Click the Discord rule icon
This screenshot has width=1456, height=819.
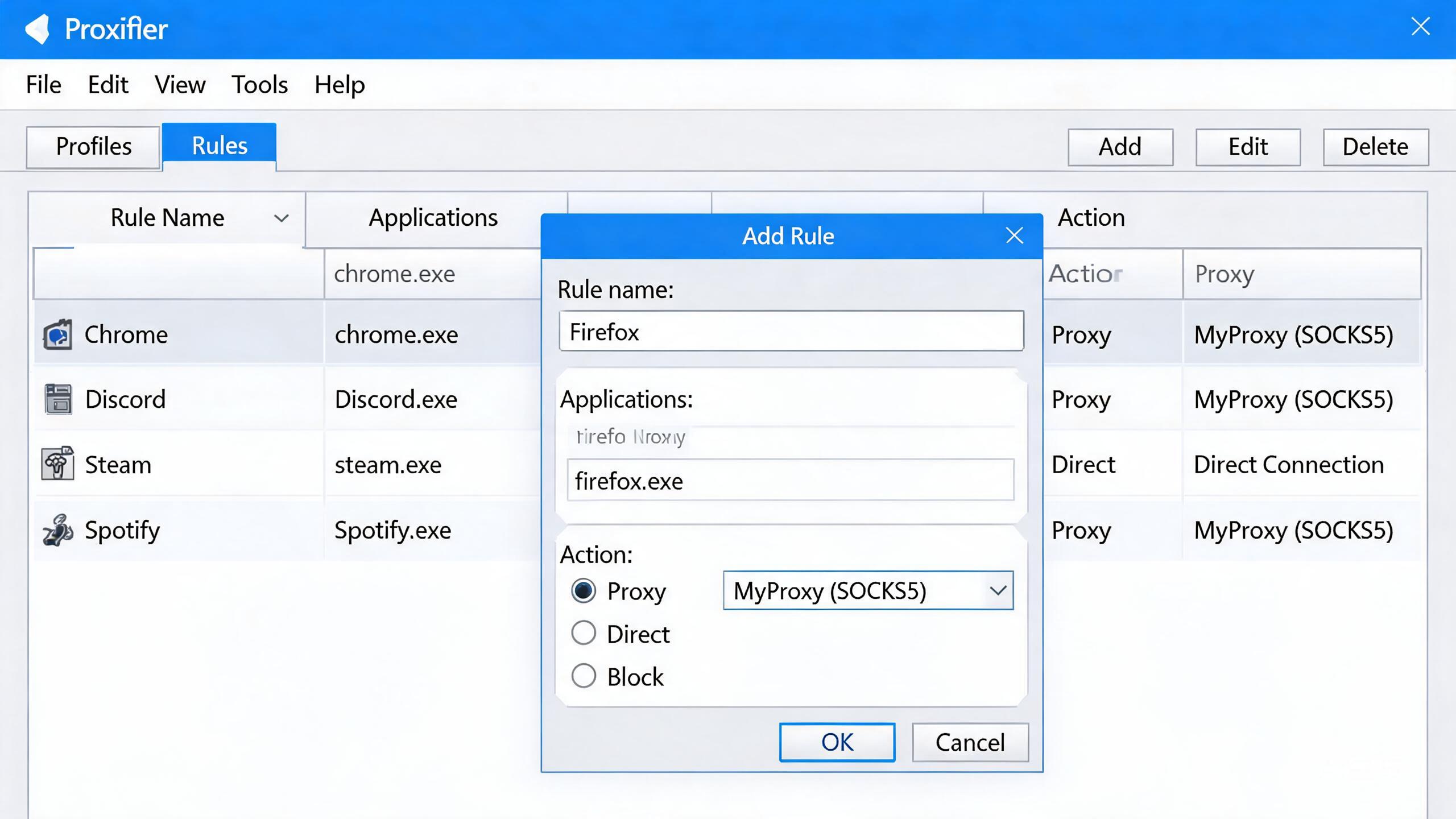tap(58, 399)
